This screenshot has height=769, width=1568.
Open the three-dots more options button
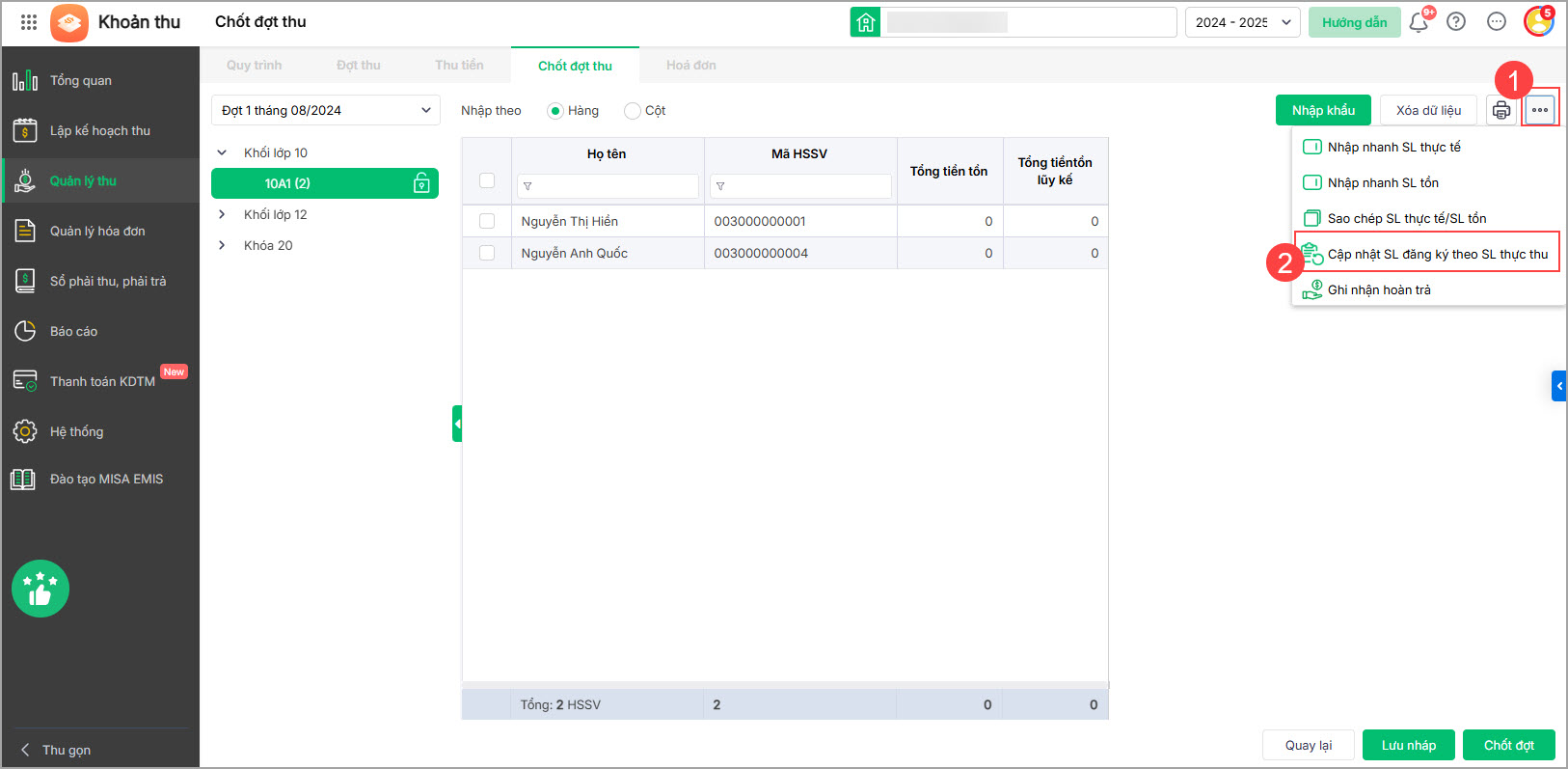point(1540,110)
